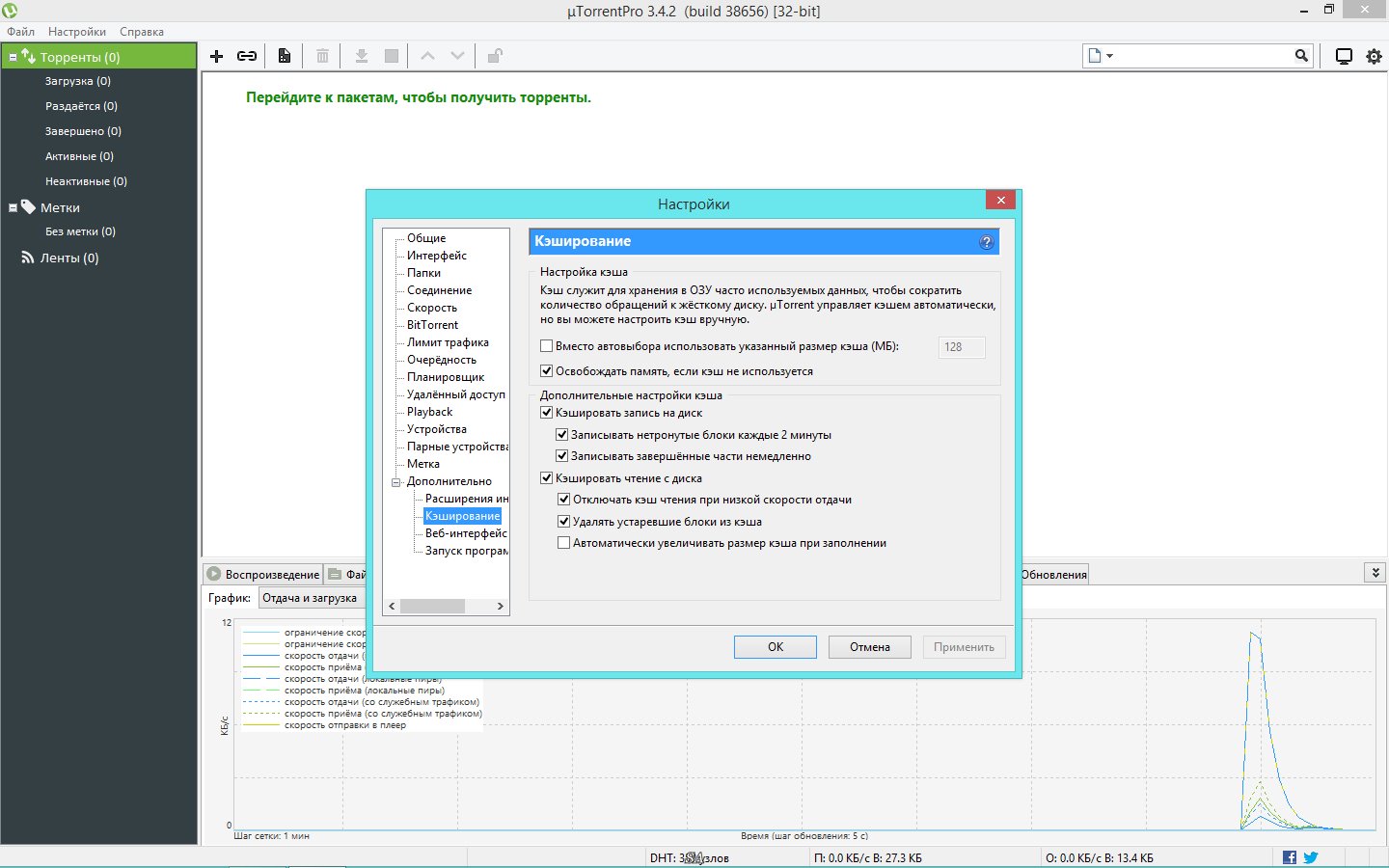The width and height of the screenshot is (1389, 868).
Task: Select Интерфейс in settings tree
Action: click(x=437, y=256)
